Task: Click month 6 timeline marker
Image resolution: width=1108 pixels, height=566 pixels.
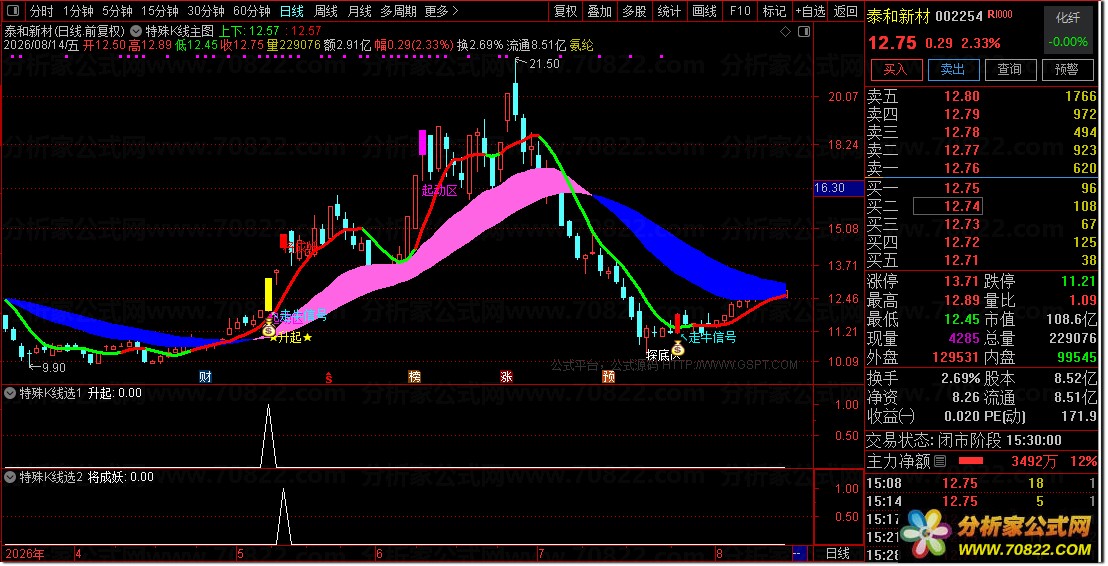Action: pos(379,553)
